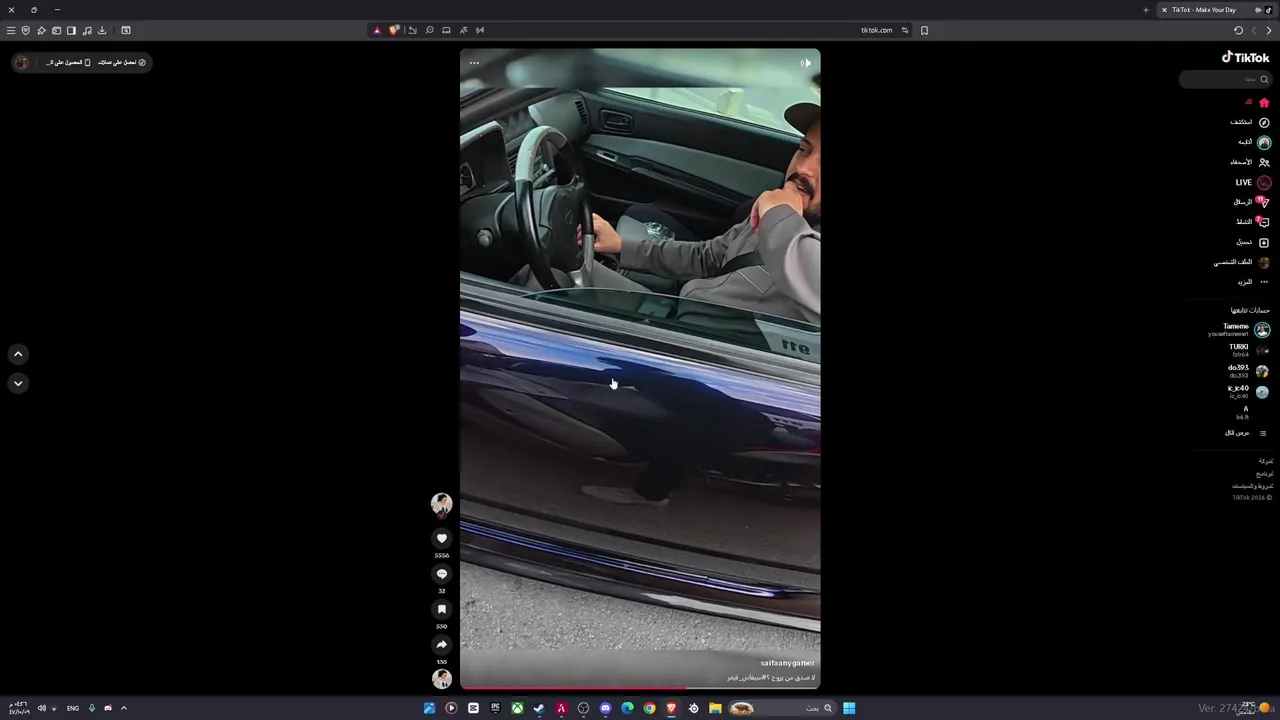Open Discord from the taskbar
The image size is (1280, 720).
click(605, 708)
